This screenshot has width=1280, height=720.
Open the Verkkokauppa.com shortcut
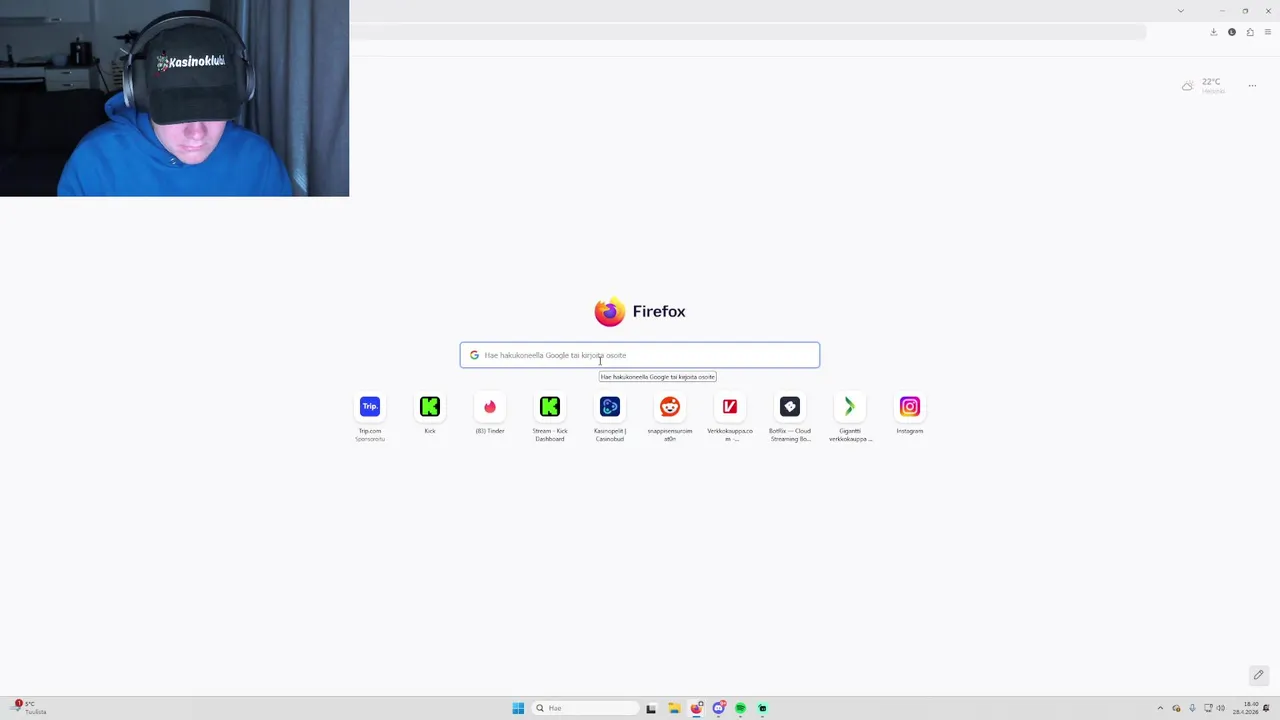click(x=730, y=407)
